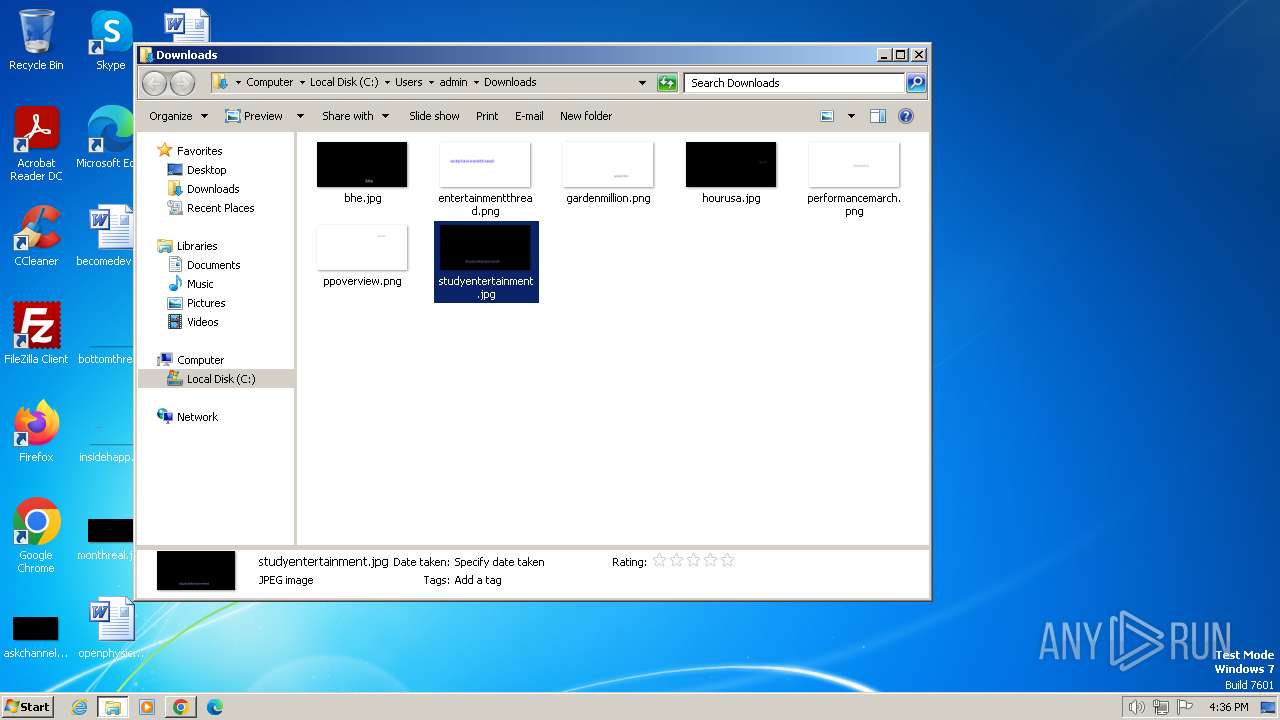The image size is (1280, 720).
Task: Select Libraries in navigation pane
Action: pyautogui.click(x=197, y=246)
